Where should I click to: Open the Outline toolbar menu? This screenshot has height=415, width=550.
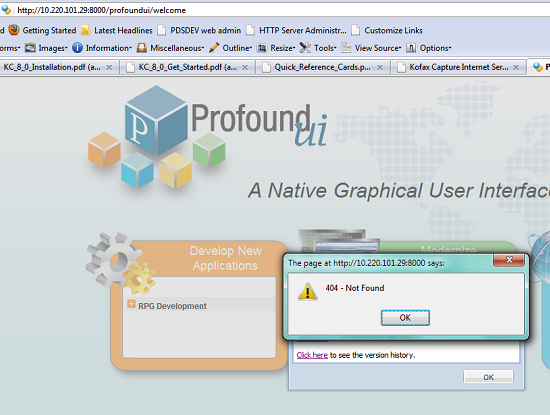point(230,48)
